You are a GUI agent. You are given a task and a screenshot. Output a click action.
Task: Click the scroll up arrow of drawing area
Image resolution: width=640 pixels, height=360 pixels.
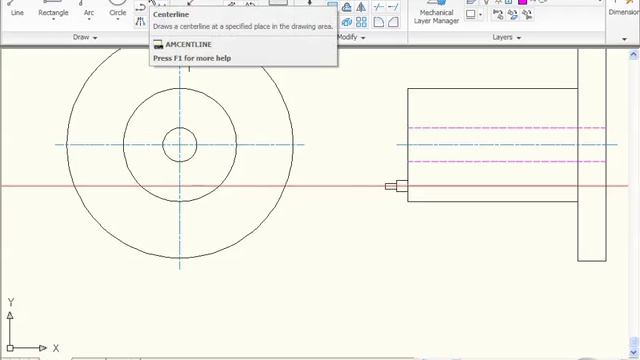(633, 55)
